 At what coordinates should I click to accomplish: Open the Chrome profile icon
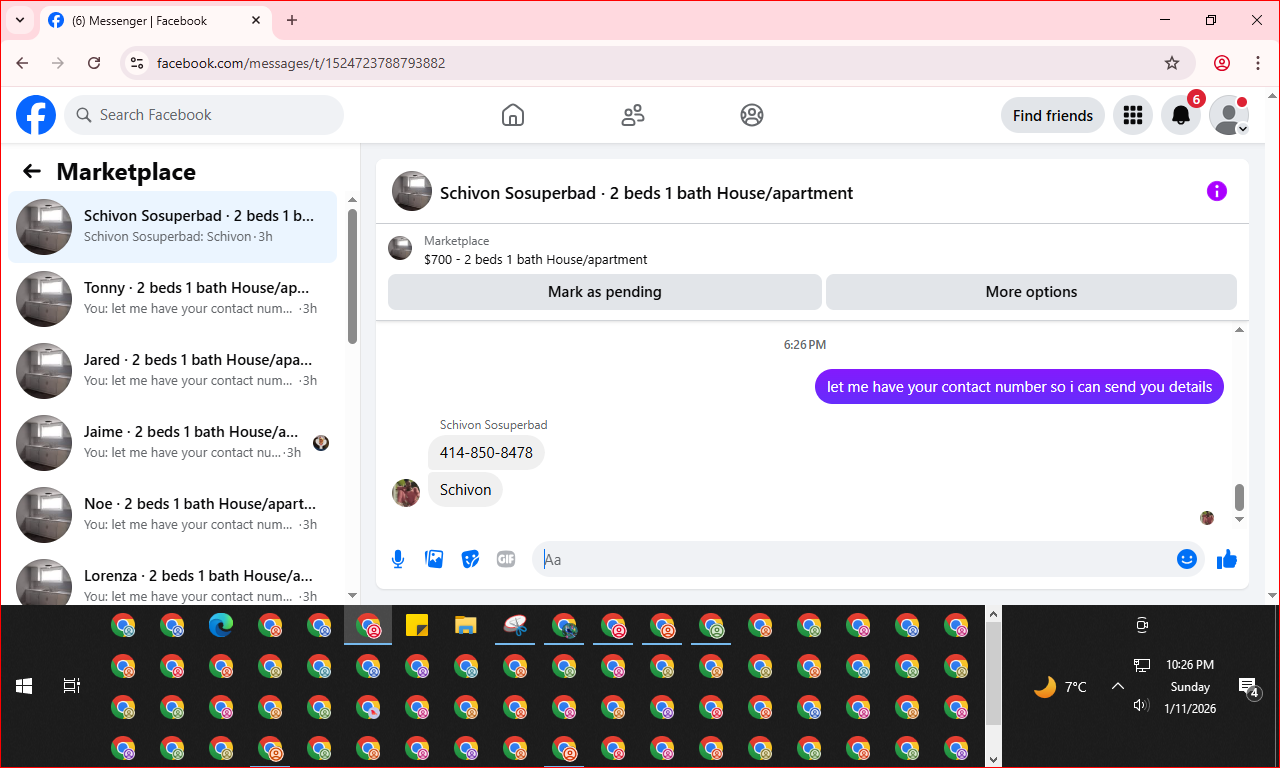(1222, 63)
